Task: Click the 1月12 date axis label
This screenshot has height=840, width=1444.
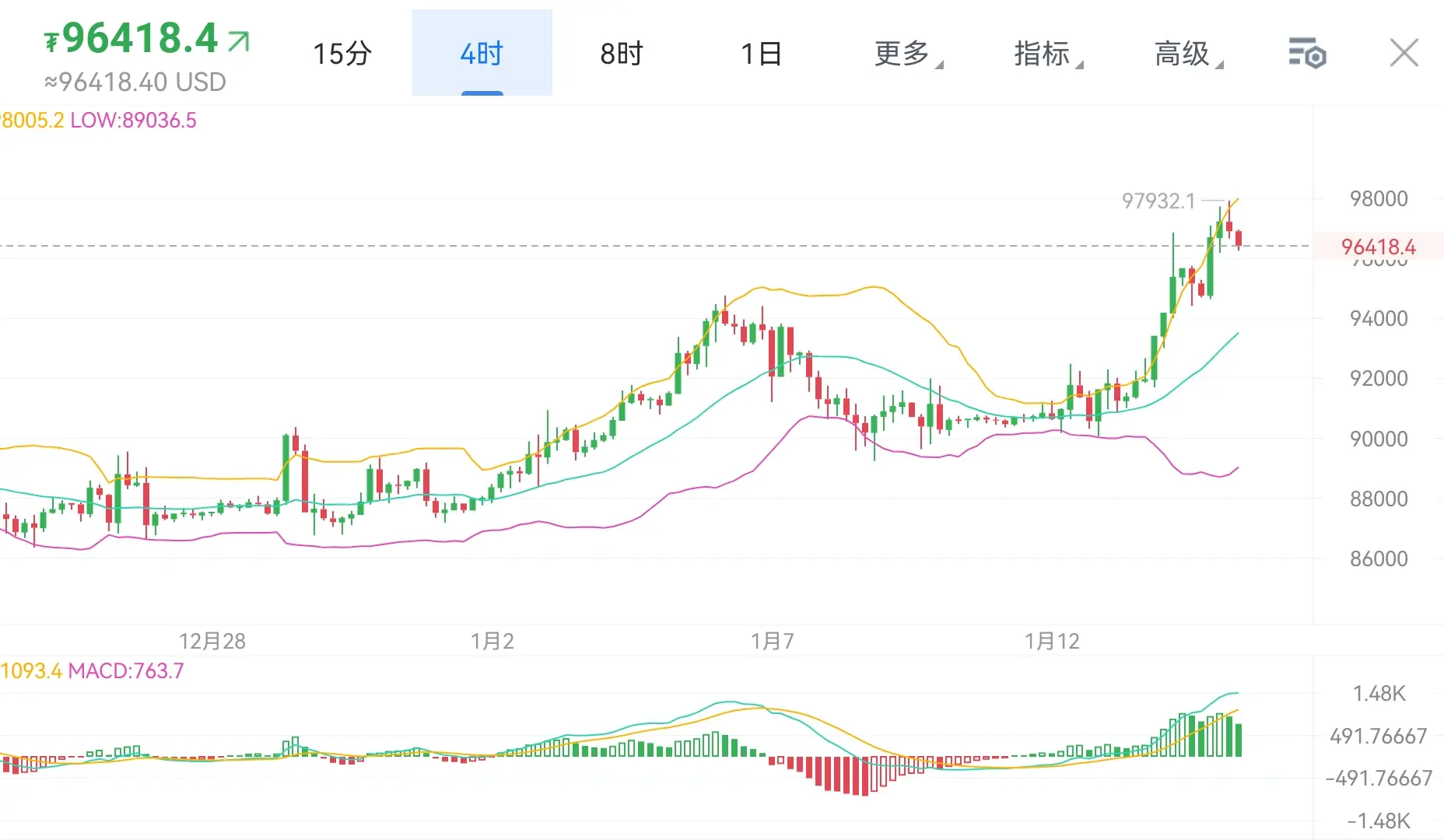Action: (x=1052, y=641)
